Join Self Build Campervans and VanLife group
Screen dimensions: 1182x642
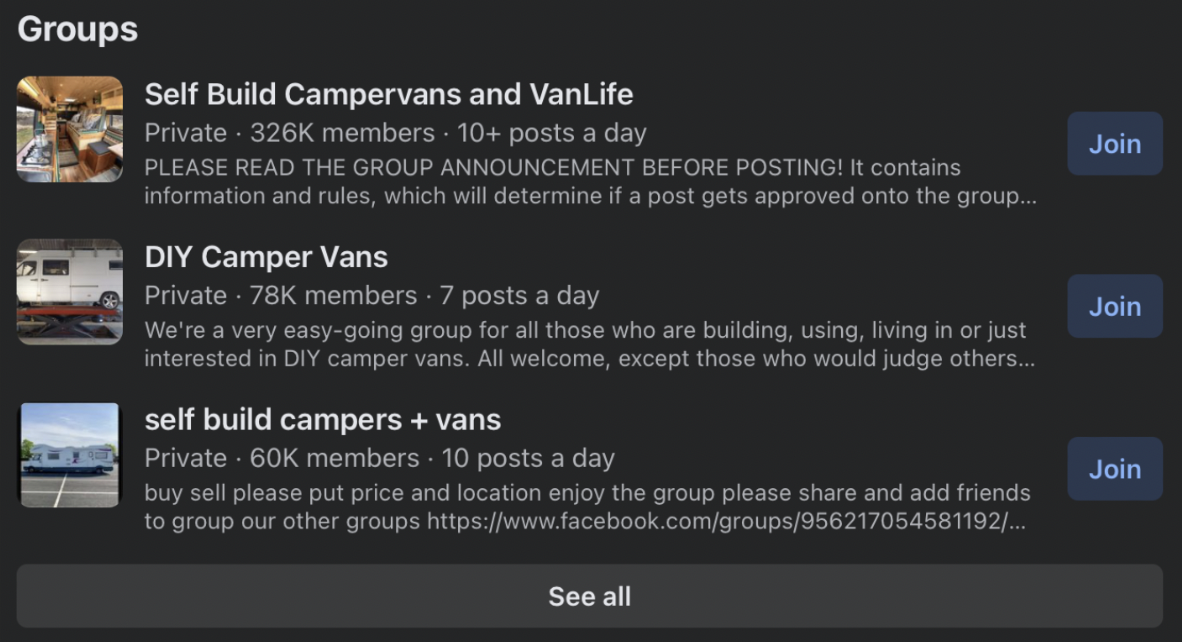1115,143
